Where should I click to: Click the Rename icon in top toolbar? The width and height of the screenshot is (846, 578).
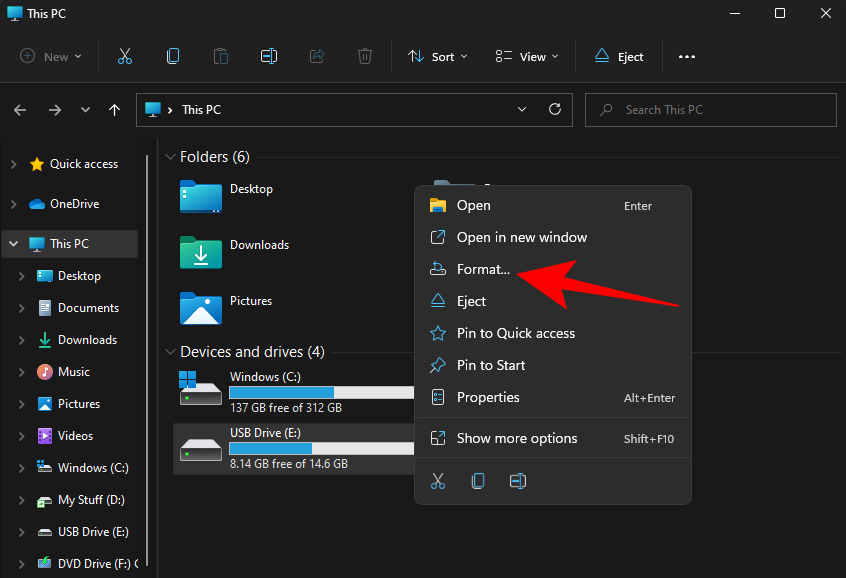[269, 57]
